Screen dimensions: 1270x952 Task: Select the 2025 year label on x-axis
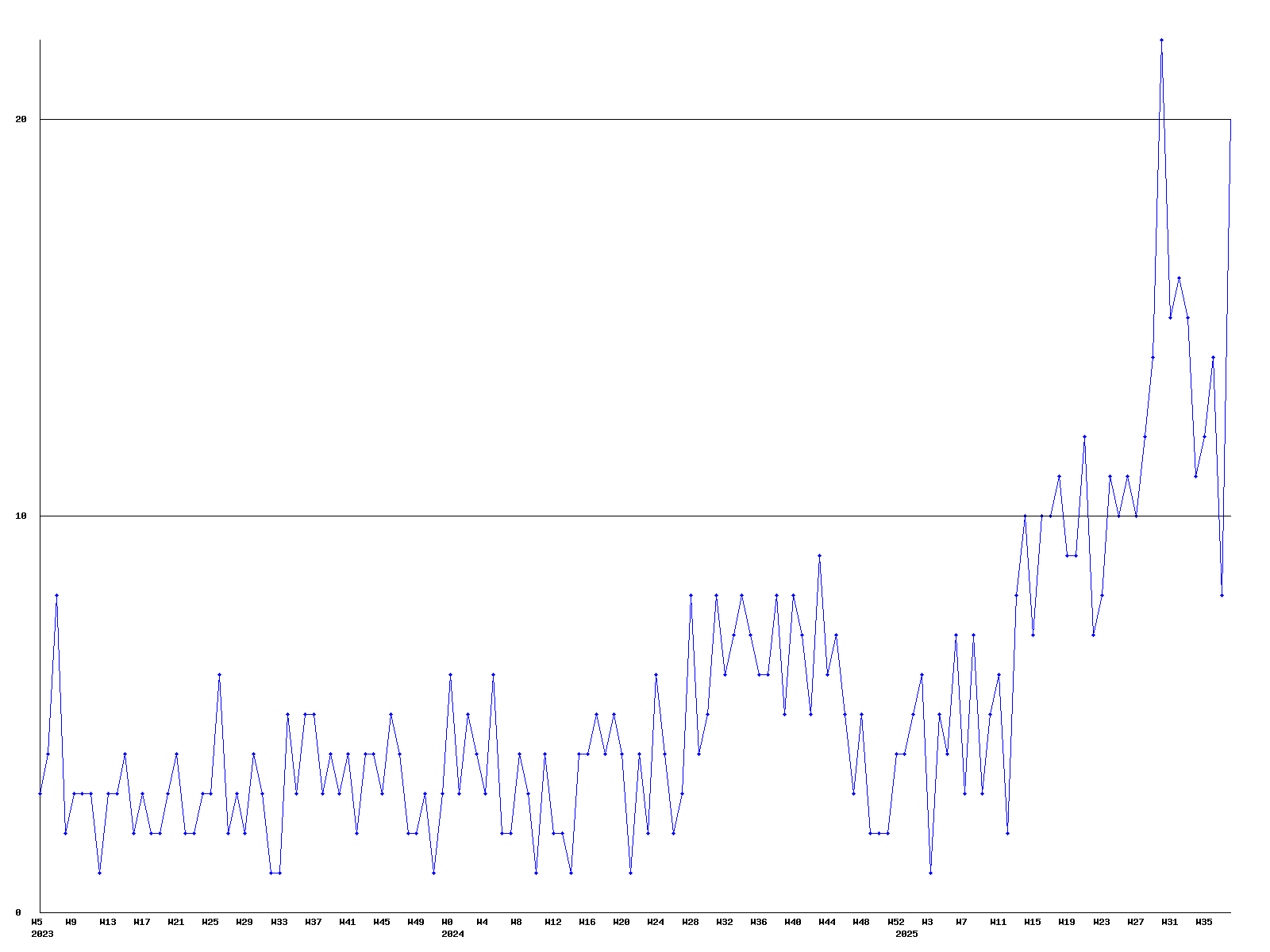(x=906, y=934)
